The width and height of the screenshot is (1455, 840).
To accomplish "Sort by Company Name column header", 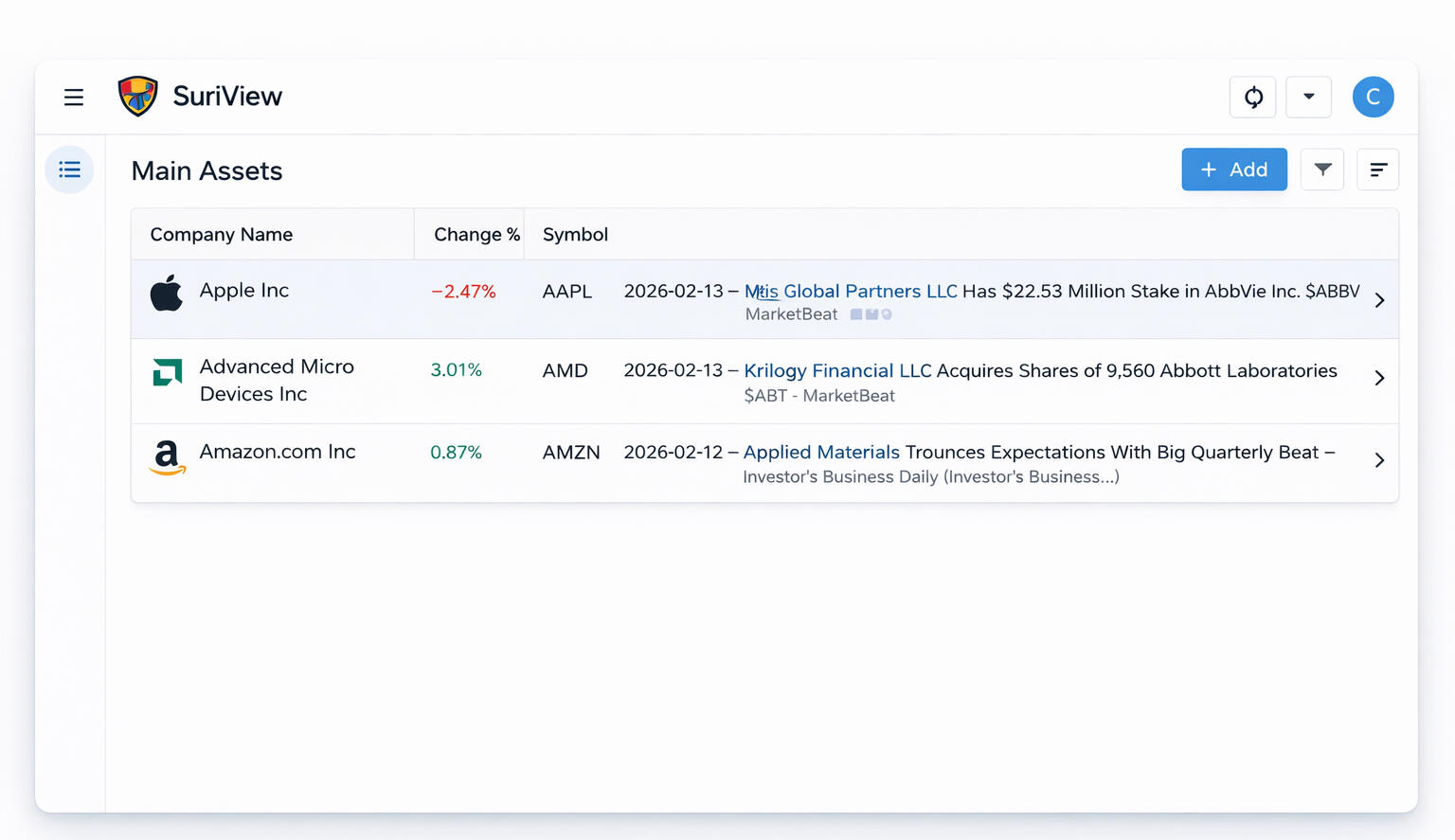I will [x=221, y=235].
